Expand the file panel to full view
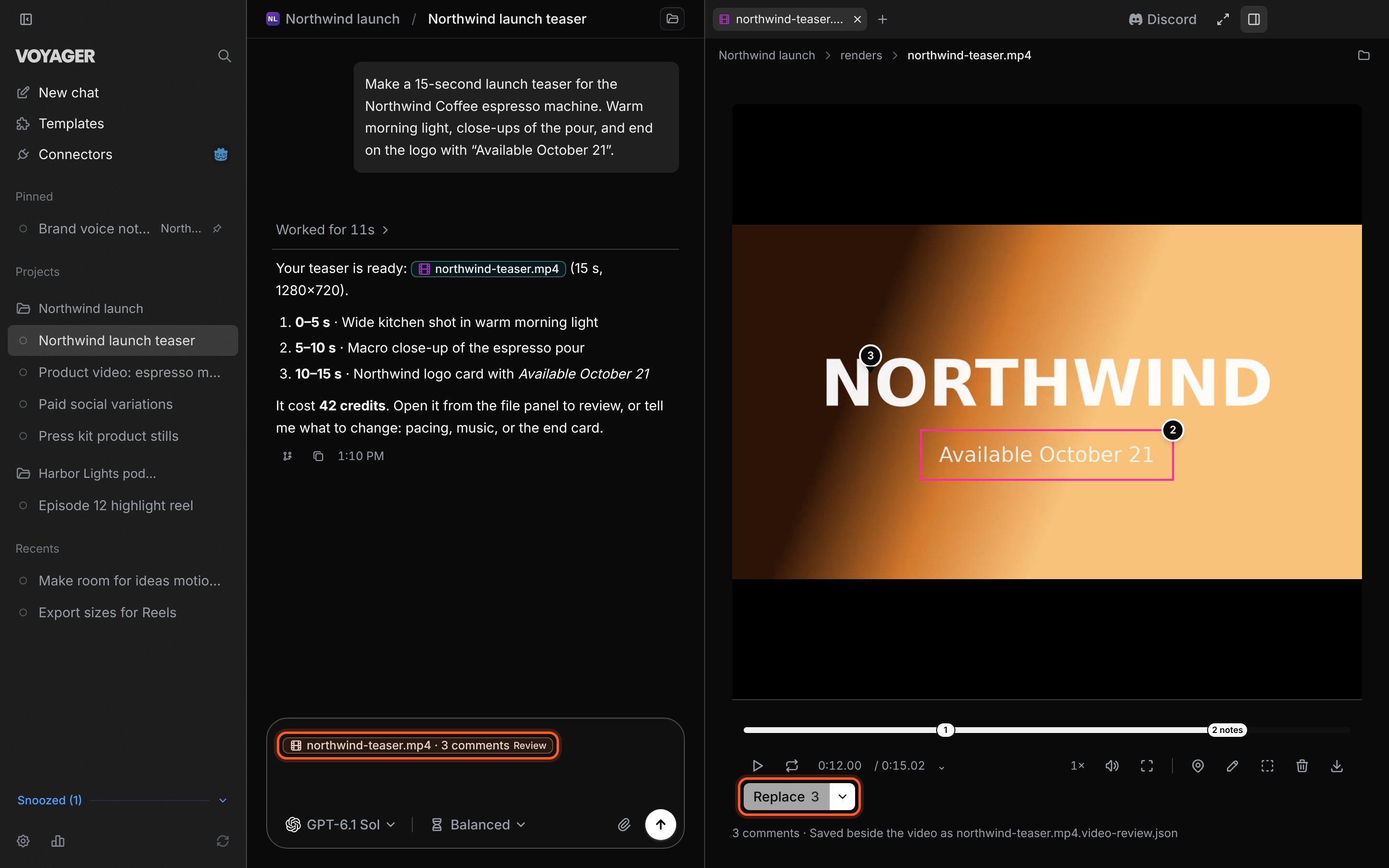This screenshot has height=868, width=1389. click(1223, 19)
